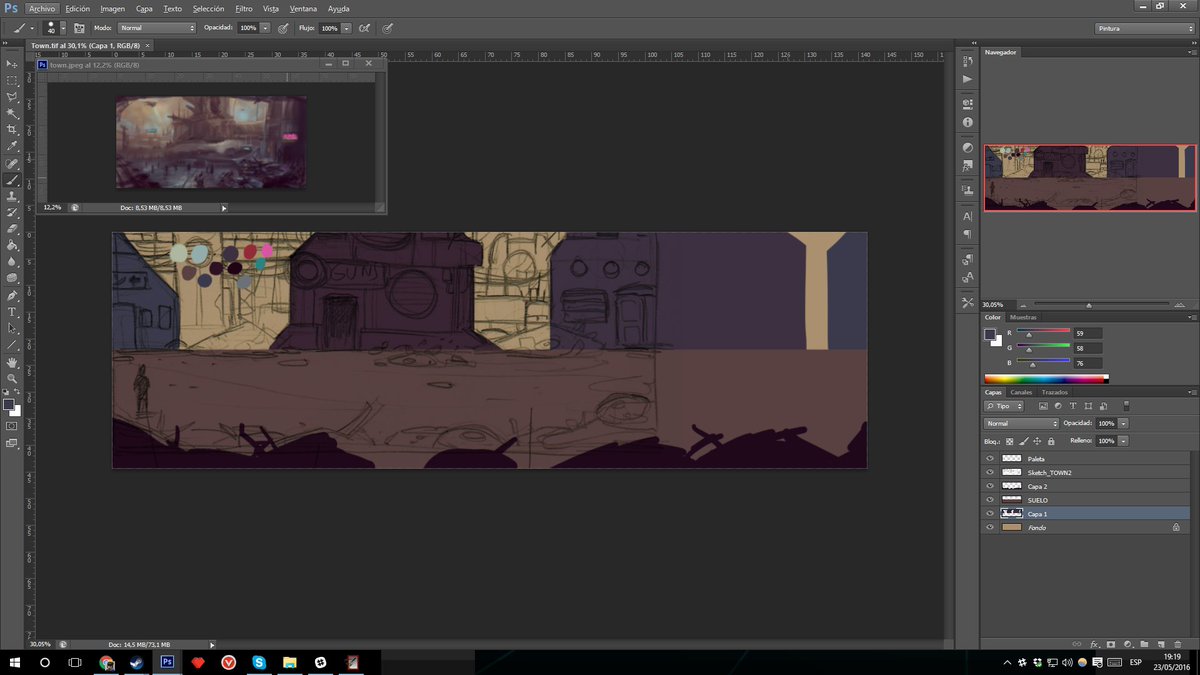Screen dimensions: 1200x675
Task: Open the layer Opacidad dropdown arrow
Action: pos(1123,423)
